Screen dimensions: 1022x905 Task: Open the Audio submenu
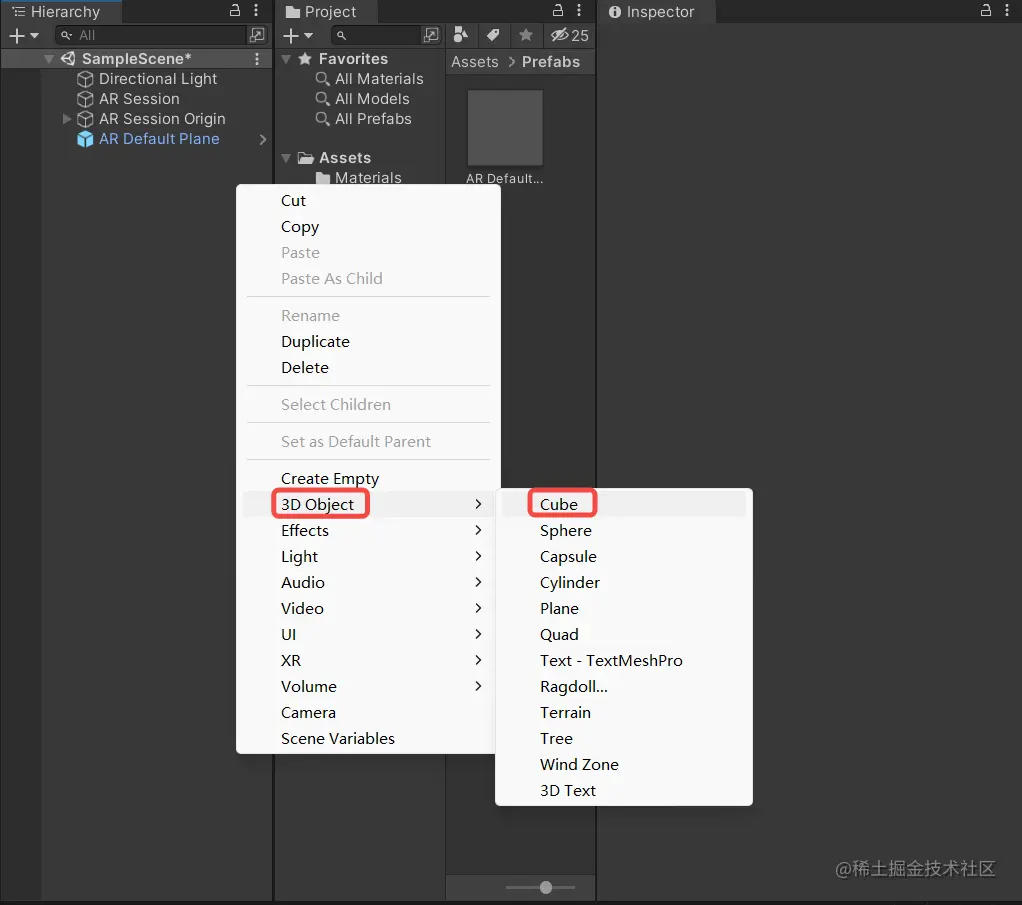coord(369,583)
